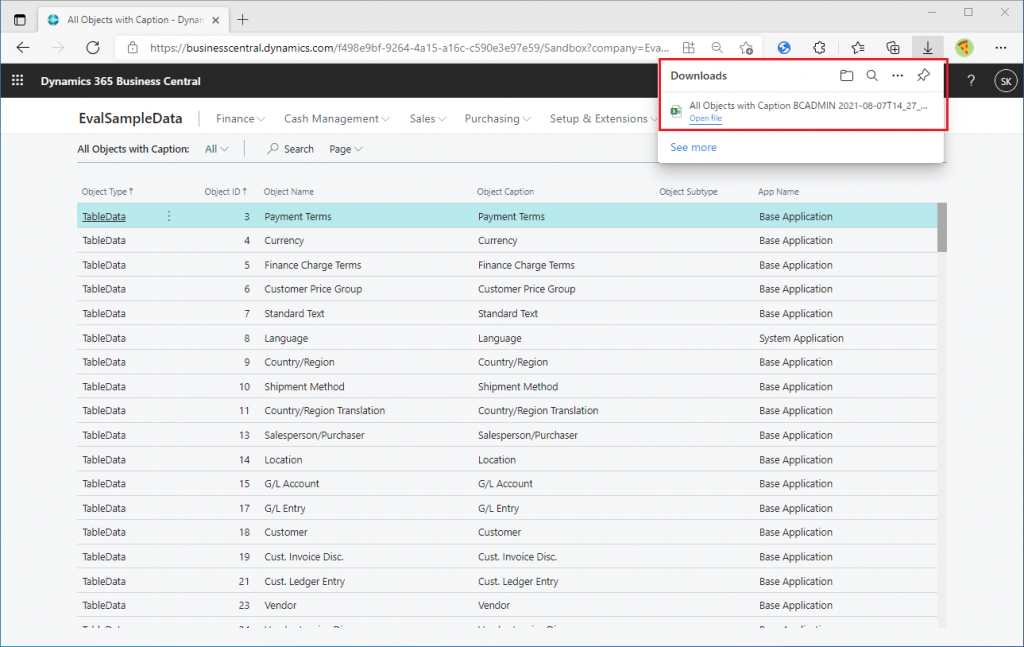Screen dimensions: 1024x647
Task: Select Shipment Method object name cell
Action: (304, 387)
